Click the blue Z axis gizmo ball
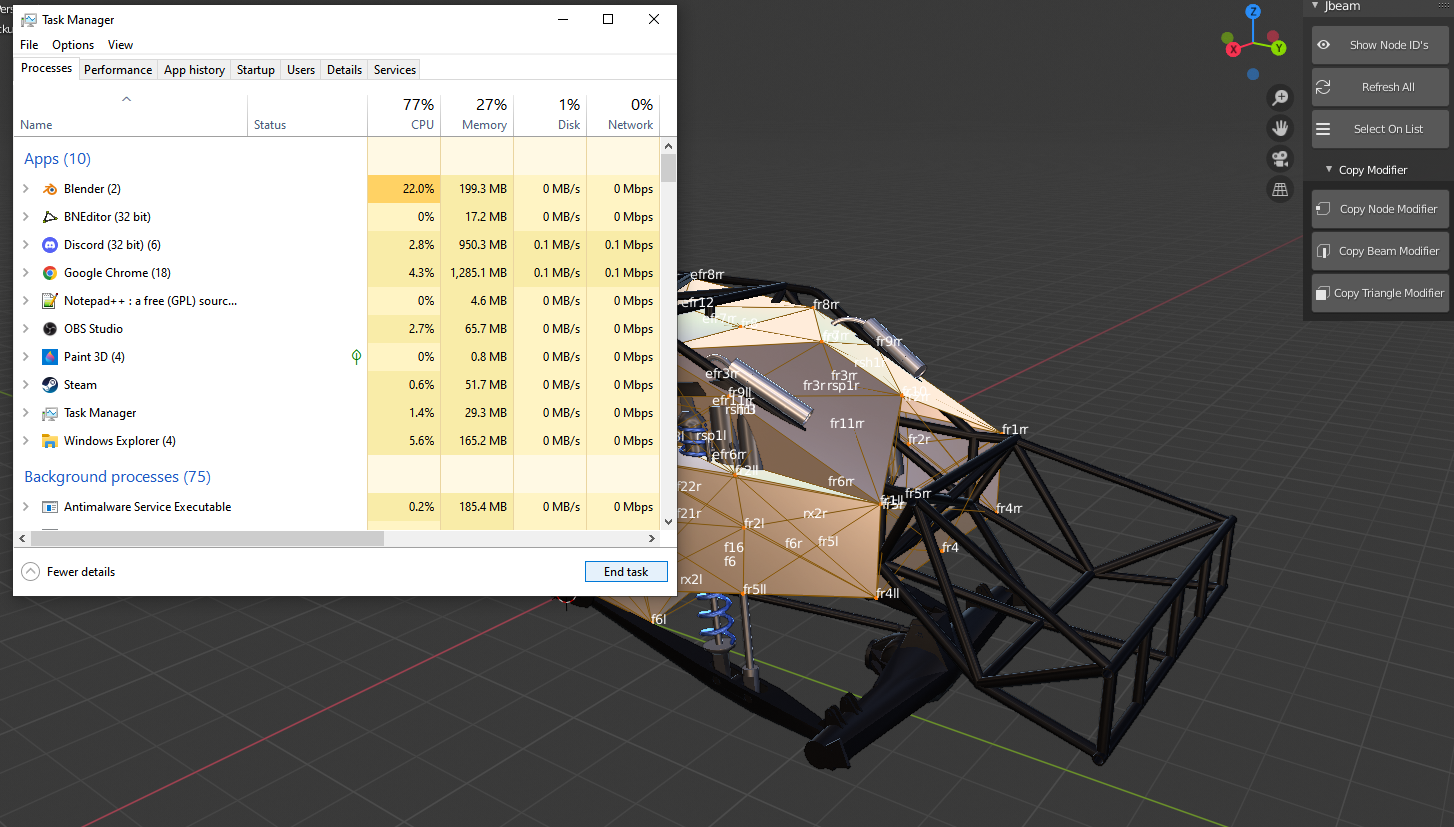Image resolution: width=1454 pixels, height=827 pixels. pyautogui.click(x=1253, y=12)
